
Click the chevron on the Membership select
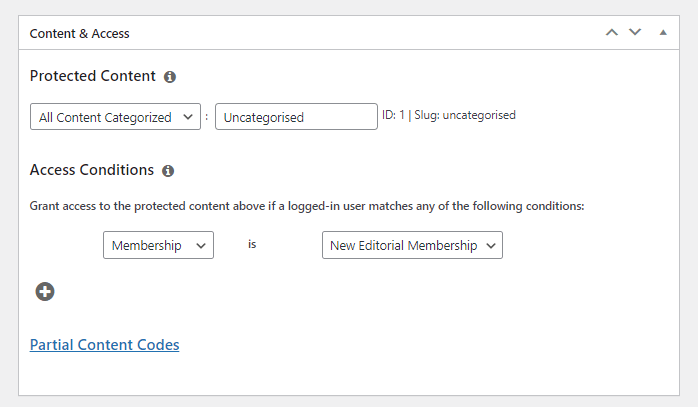pos(200,245)
